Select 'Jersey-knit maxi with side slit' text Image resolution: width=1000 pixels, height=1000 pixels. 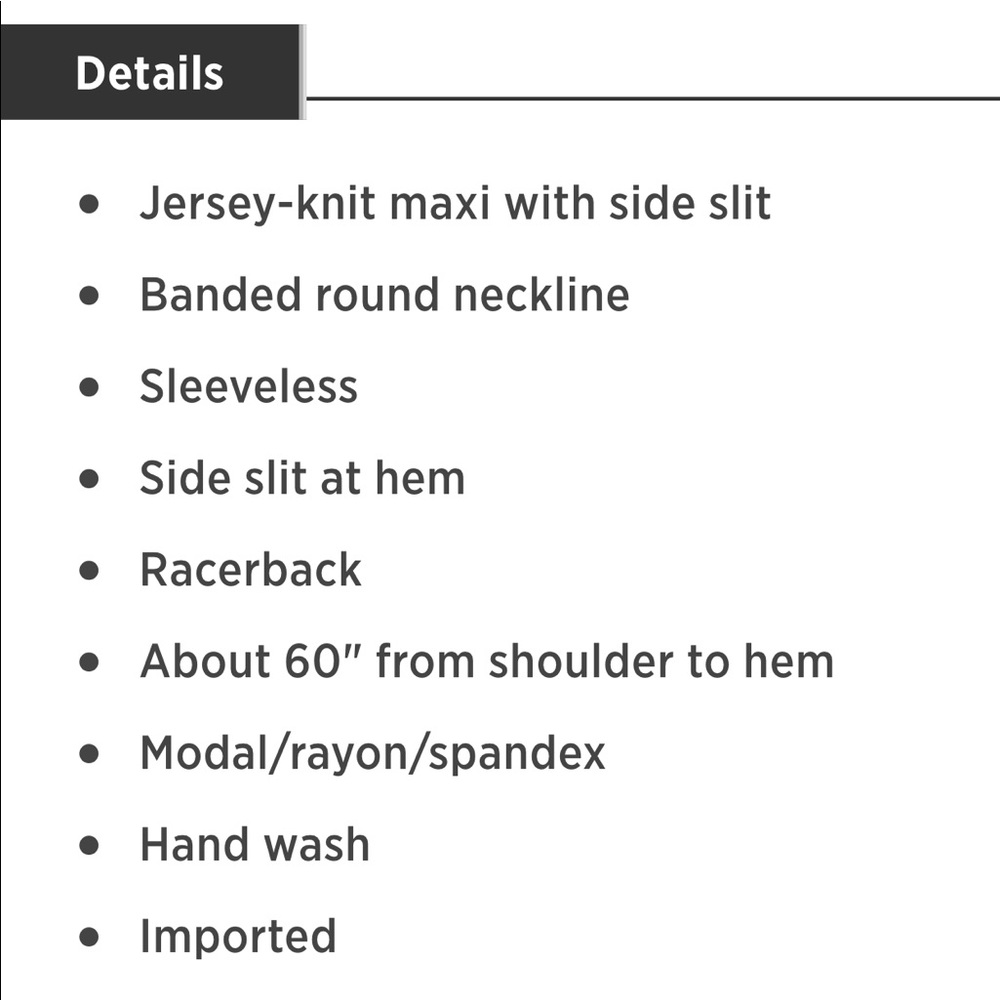(455, 204)
